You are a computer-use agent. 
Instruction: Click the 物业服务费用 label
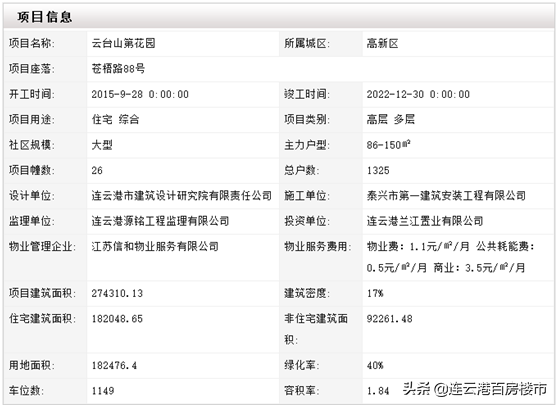coord(318,247)
